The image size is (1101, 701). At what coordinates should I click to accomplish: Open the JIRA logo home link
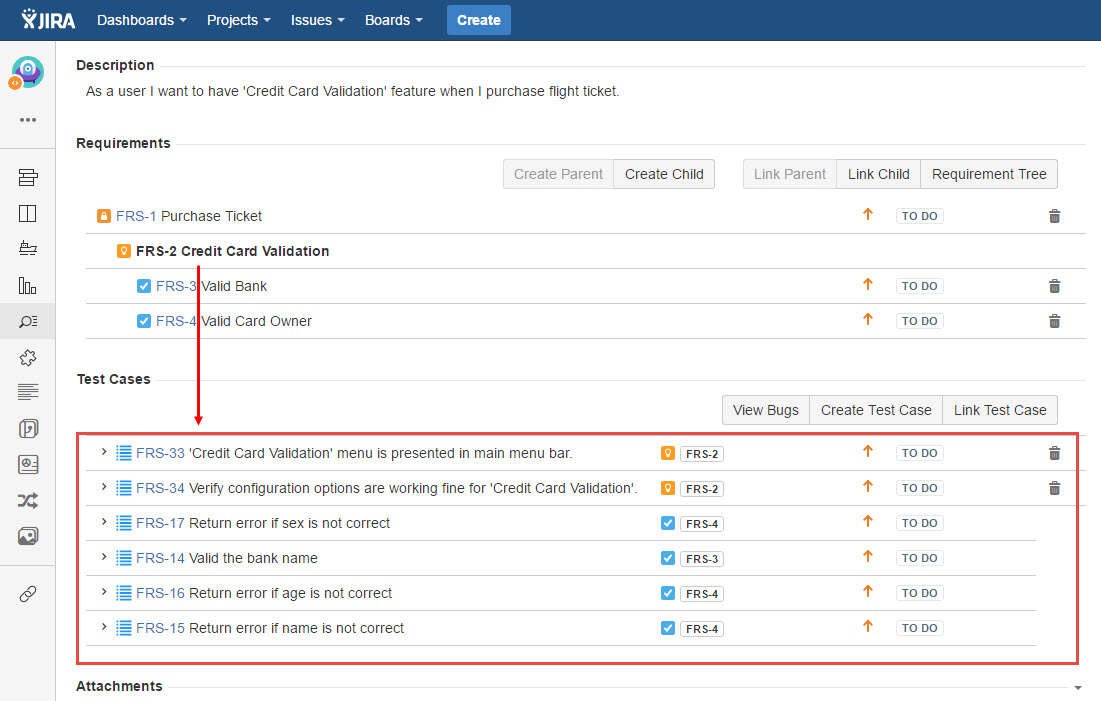[48, 20]
